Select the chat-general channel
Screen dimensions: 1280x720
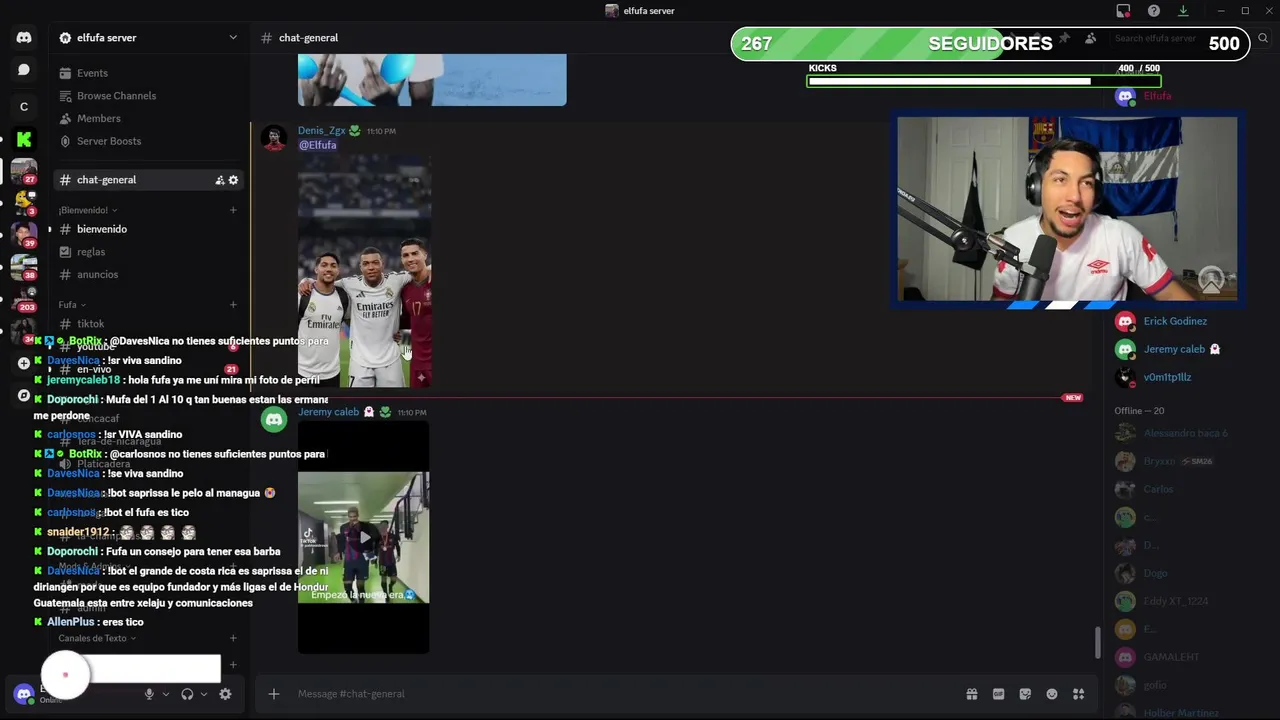click(x=150, y=180)
